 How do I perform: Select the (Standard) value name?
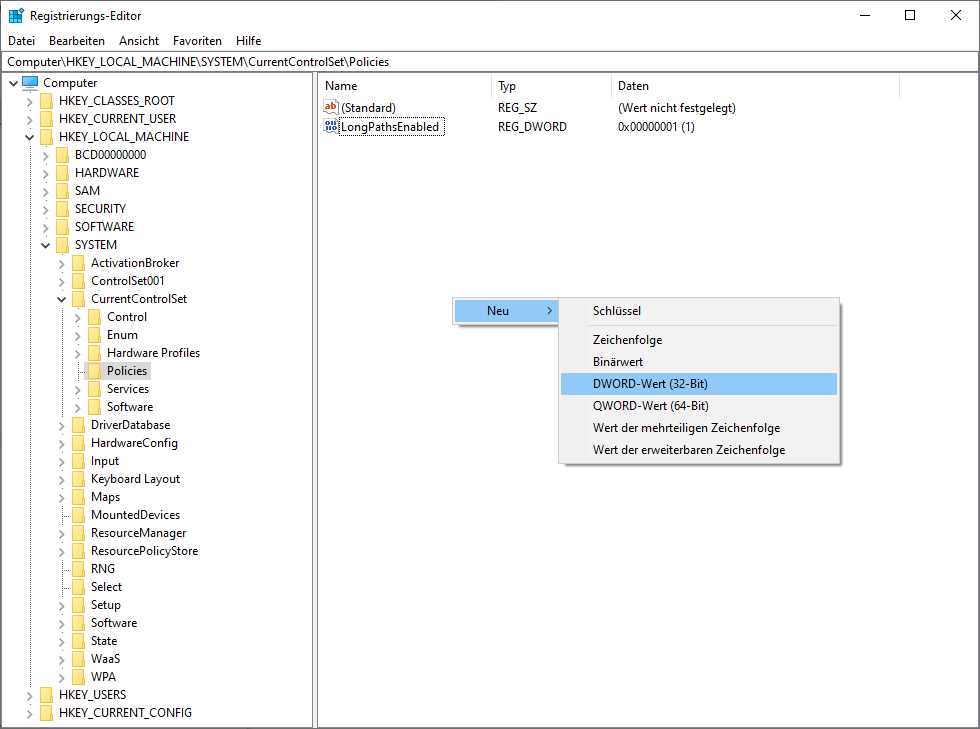tap(368, 108)
